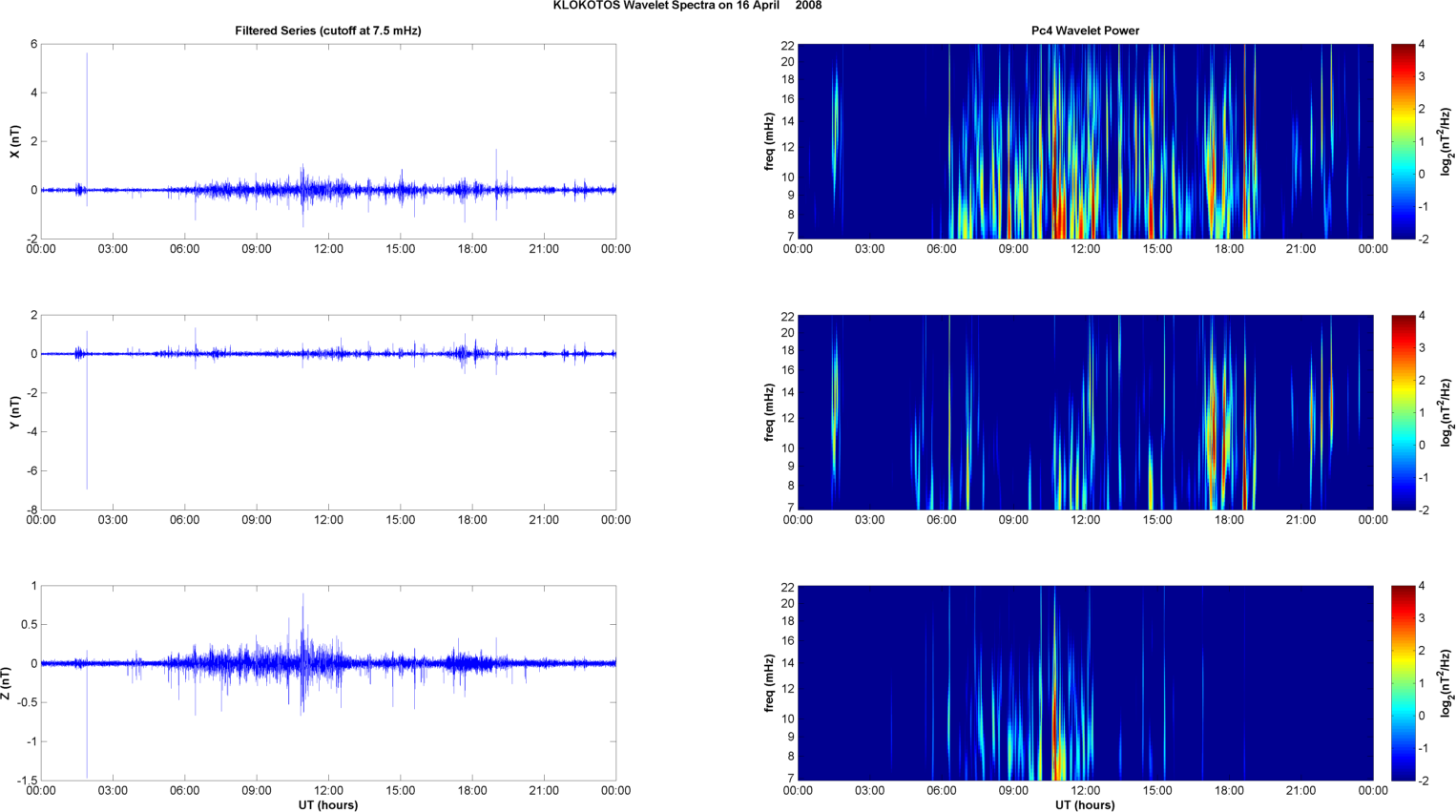Screen dimensions: 1456x812
Task: Click the '14' frequency tick of the middle spectrogram
Action: (x=788, y=392)
